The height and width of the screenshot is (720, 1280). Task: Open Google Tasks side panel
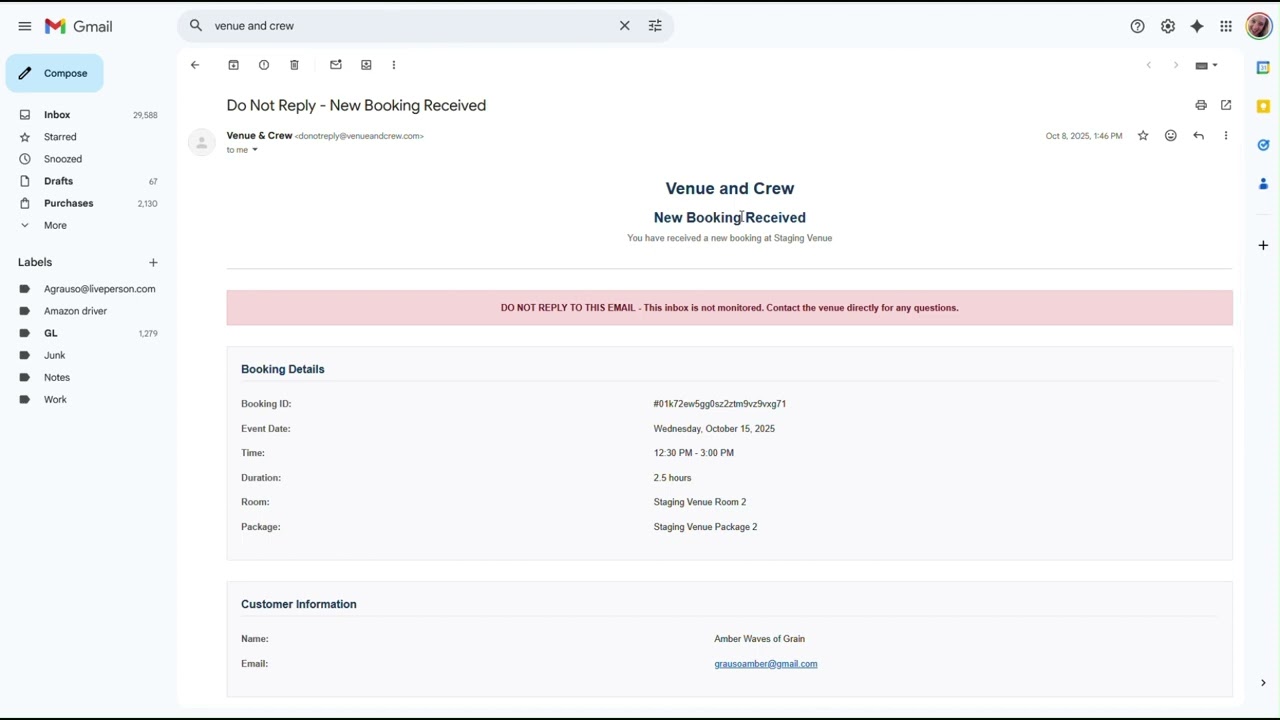[1263, 145]
